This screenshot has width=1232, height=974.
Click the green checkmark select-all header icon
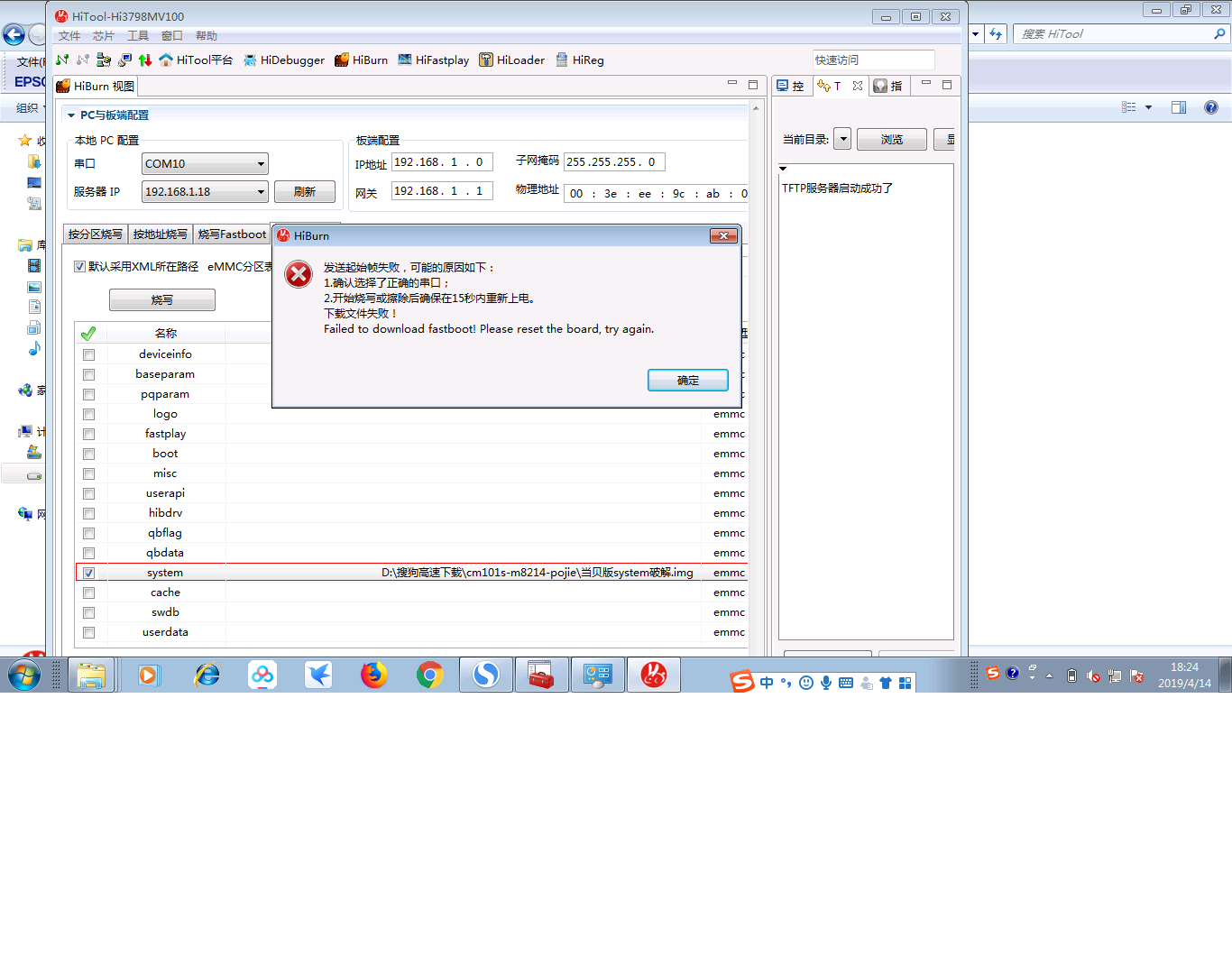[x=88, y=334]
